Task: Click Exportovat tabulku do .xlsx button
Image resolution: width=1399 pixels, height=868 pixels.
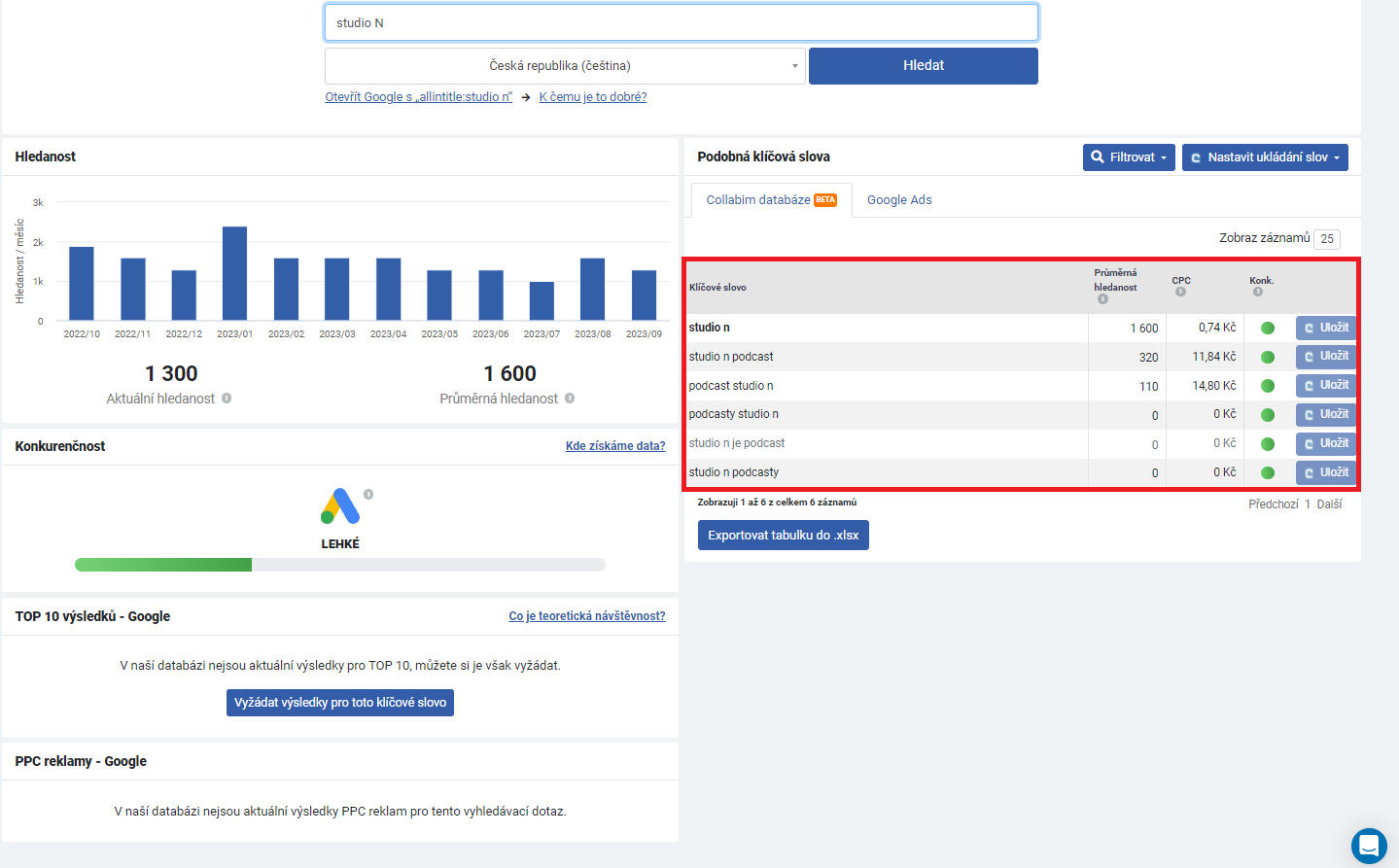Action: (784, 536)
